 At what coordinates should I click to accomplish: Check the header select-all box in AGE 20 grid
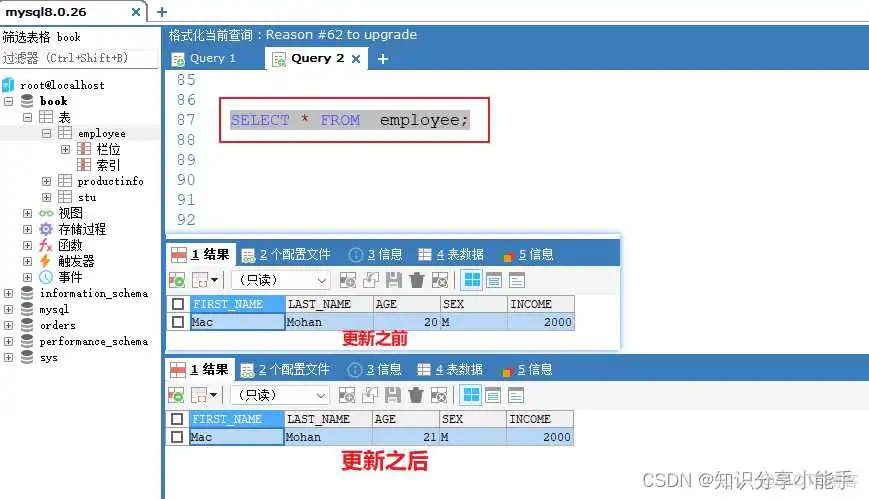(x=178, y=304)
